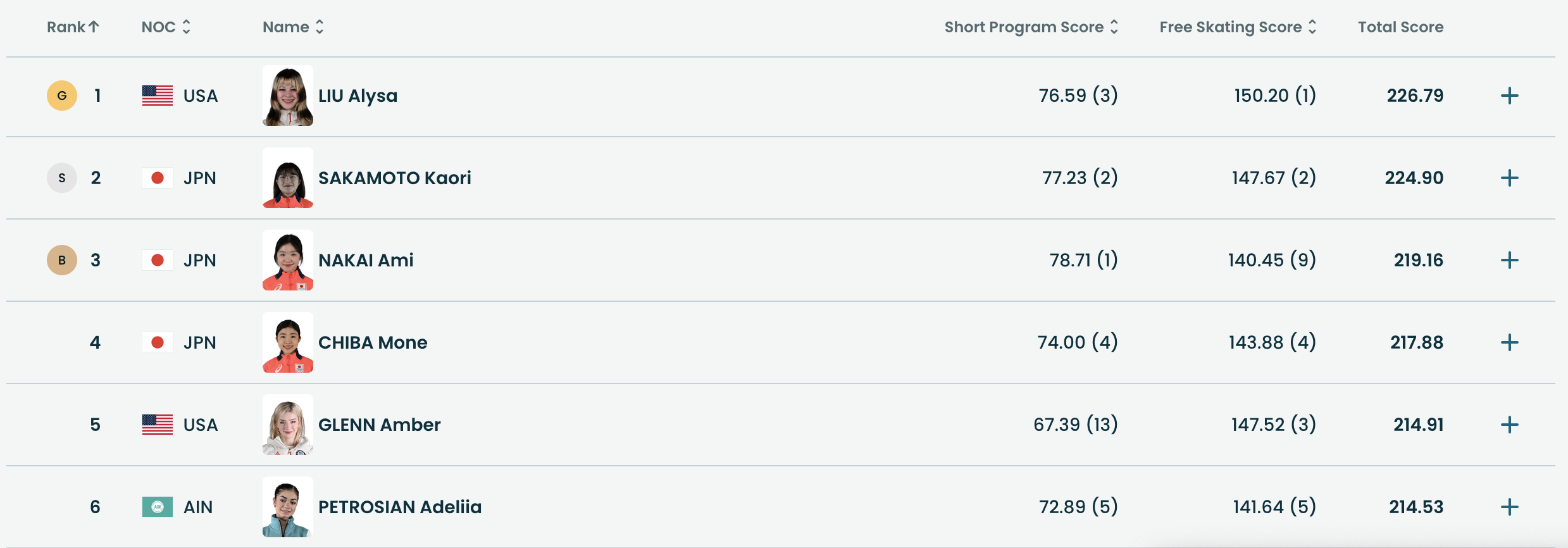Expand Nakai Ami's score breakdown
The image size is (1568, 548).
(1509, 260)
